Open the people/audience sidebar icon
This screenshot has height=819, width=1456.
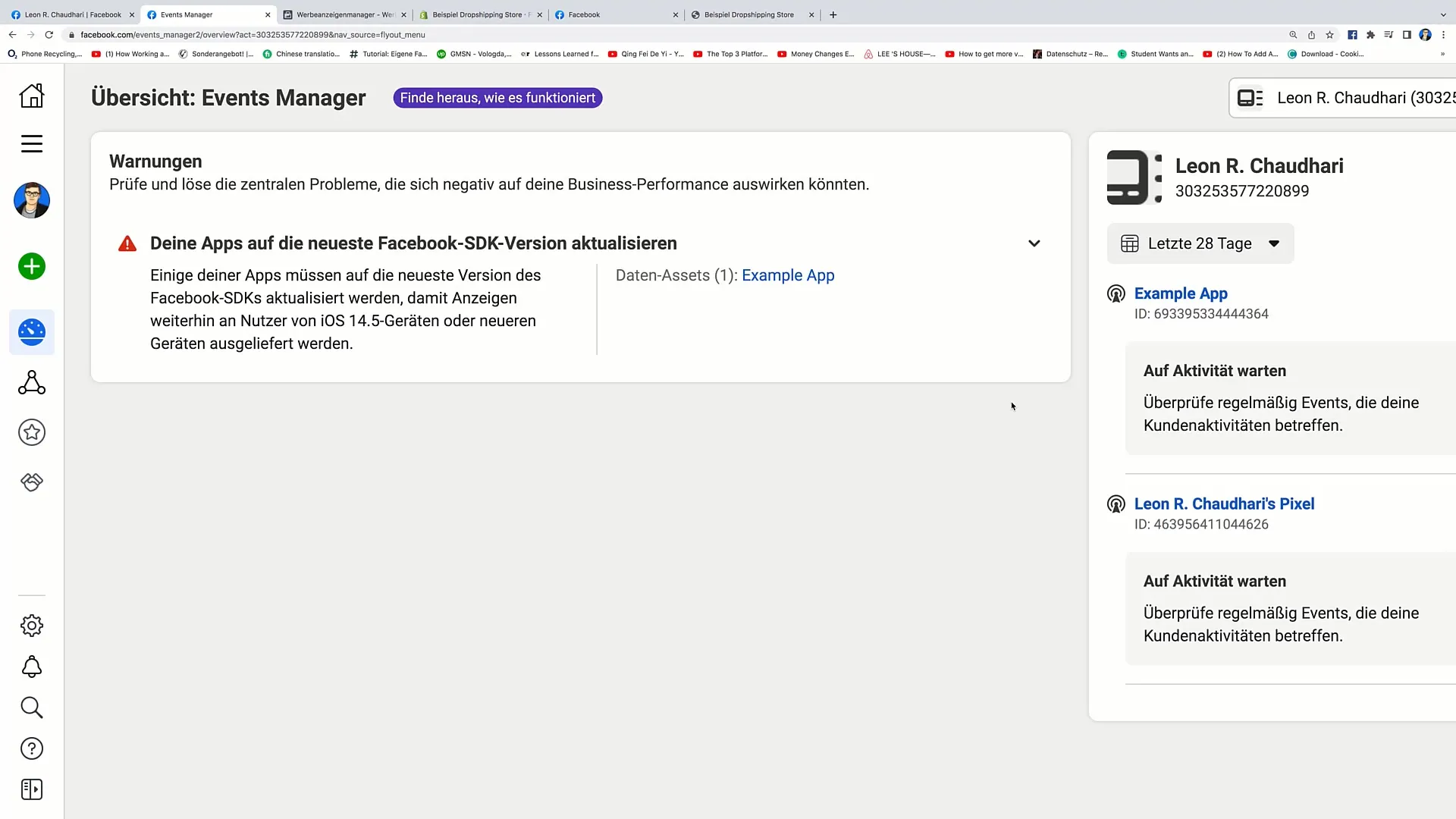[32, 382]
